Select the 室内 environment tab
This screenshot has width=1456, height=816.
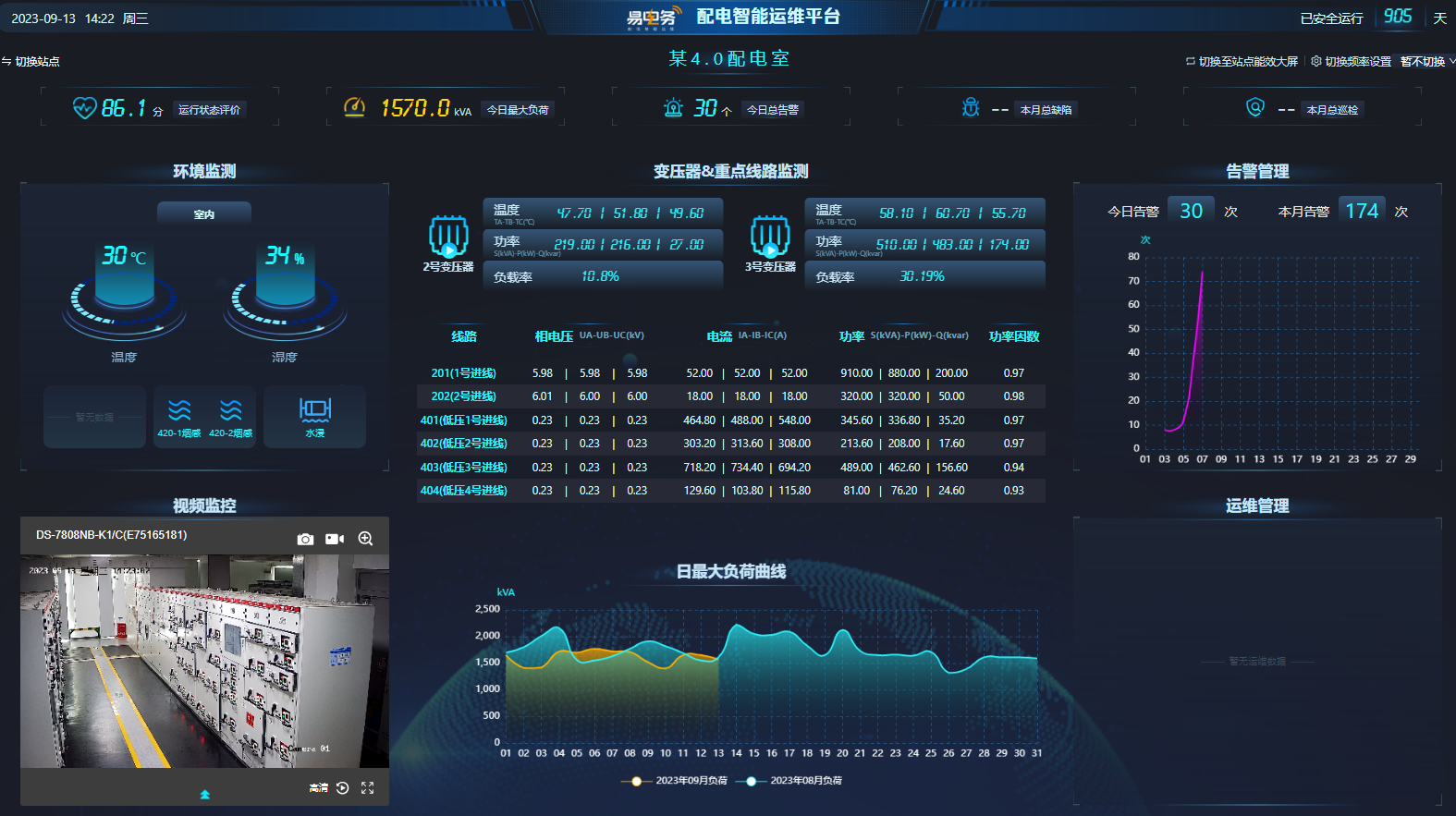[204, 213]
